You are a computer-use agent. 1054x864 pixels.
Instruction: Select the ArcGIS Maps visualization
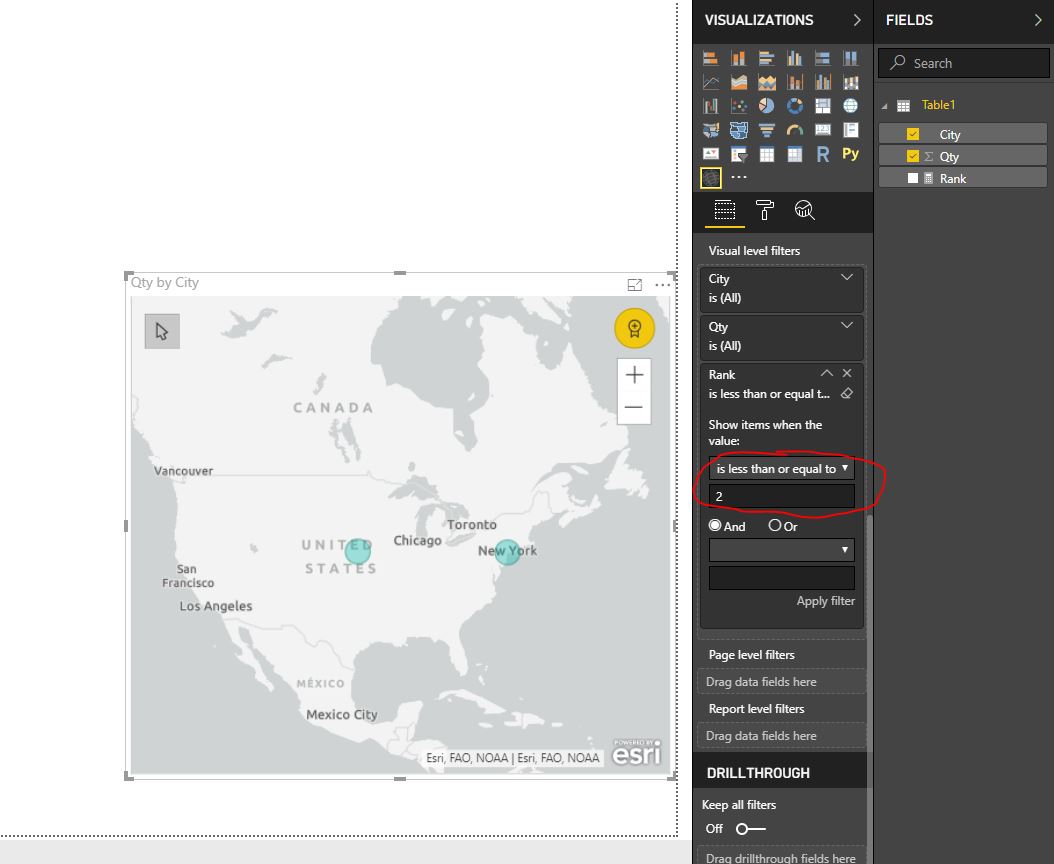coord(711,178)
